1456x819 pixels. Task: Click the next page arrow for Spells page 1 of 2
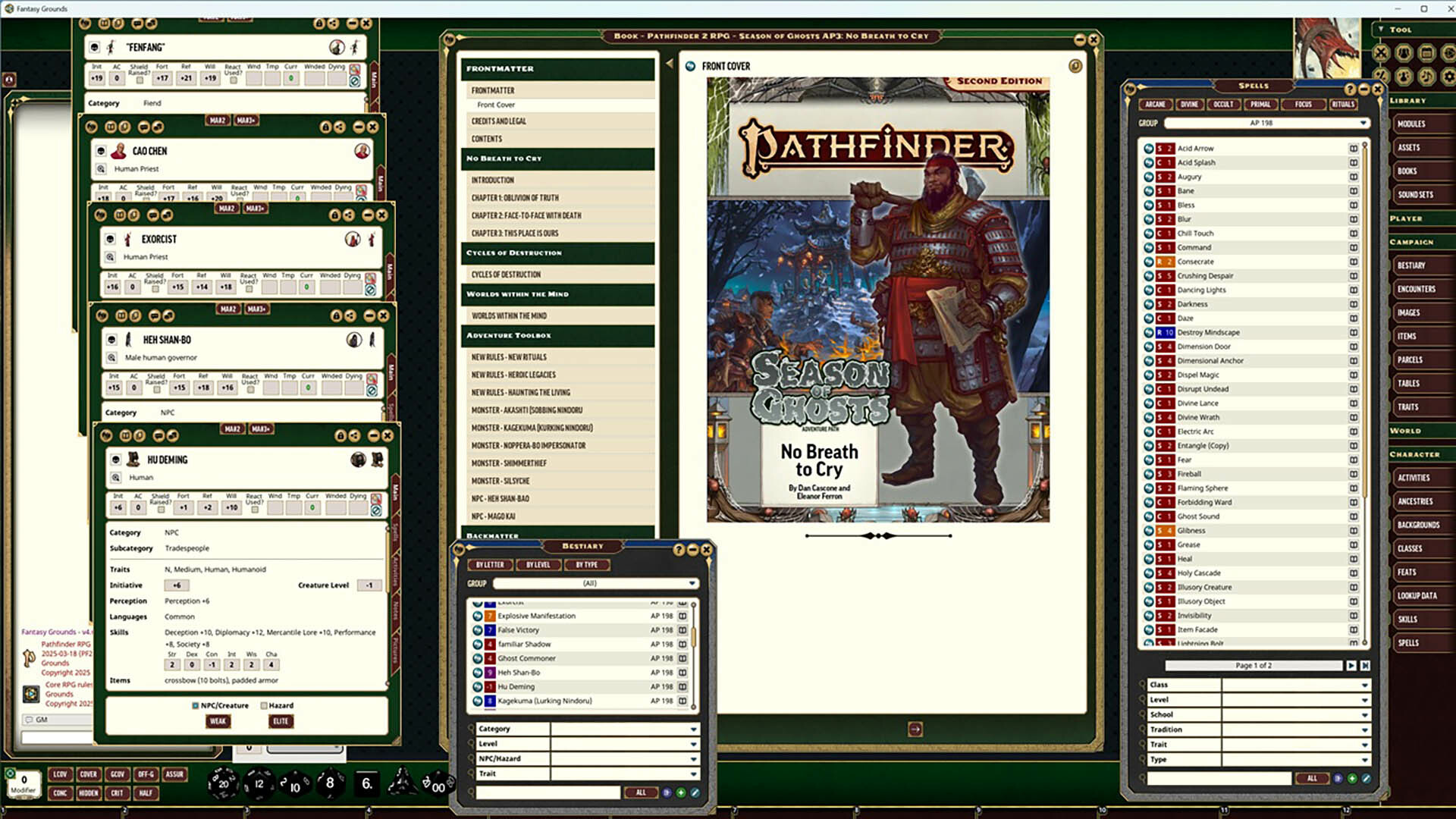pyautogui.click(x=1352, y=665)
